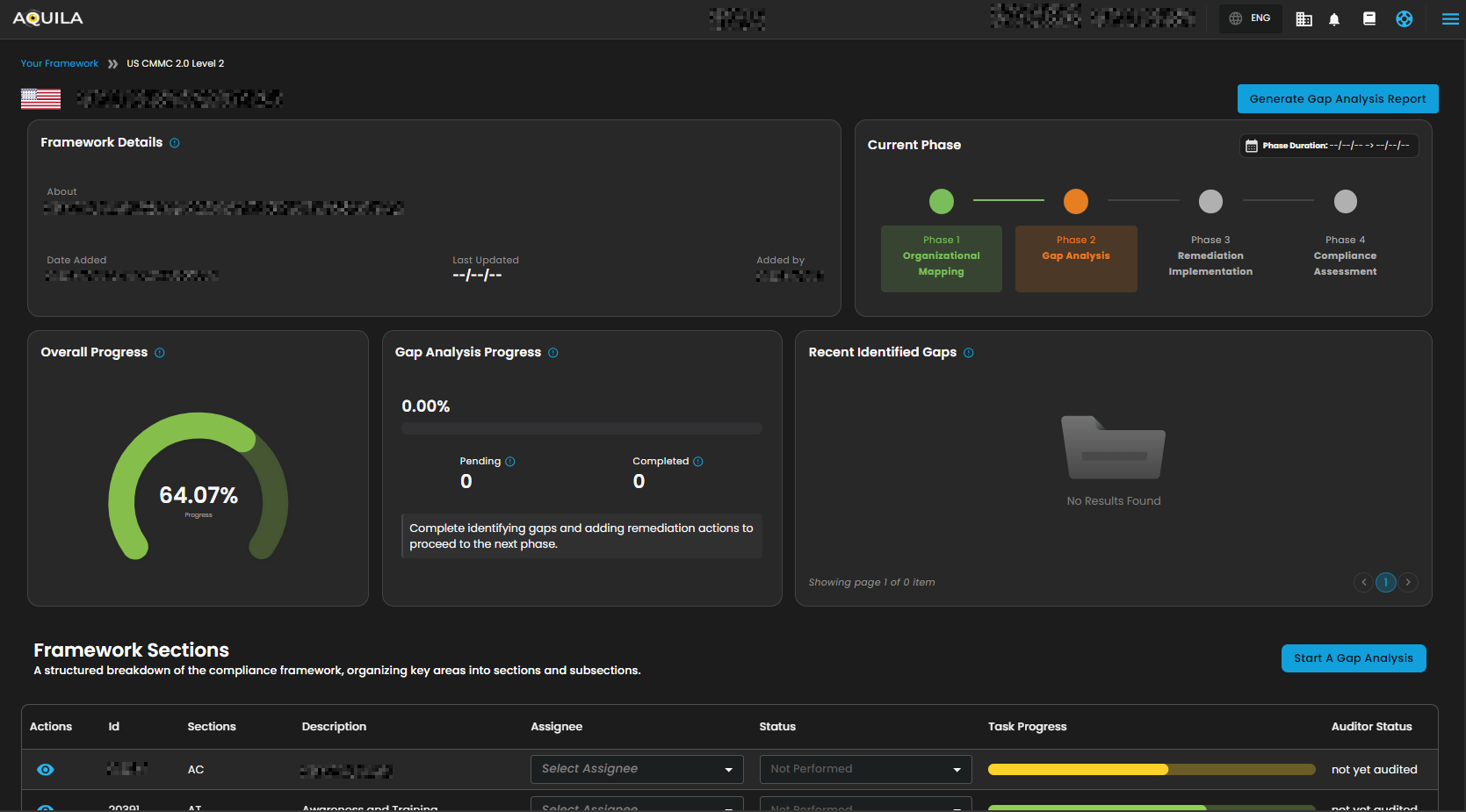Open the ENG language selector
This screenshot has height=812, width=1466.
pos(1250,18)
